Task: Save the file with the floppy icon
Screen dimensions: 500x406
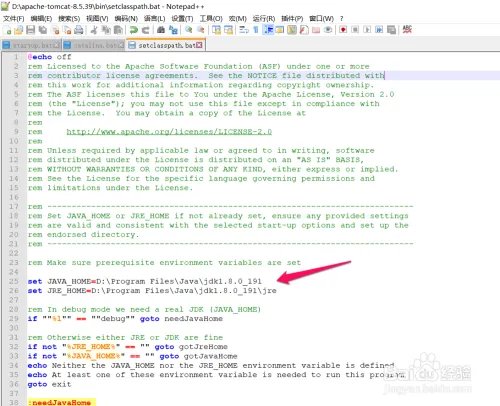Action: click(31, 30)
